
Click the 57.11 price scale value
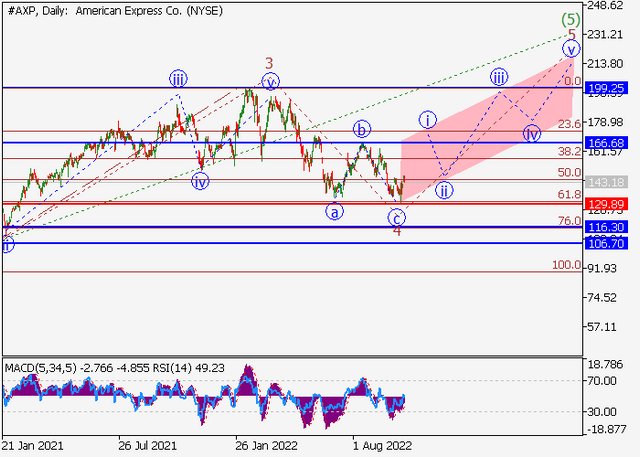coord(602,327)
